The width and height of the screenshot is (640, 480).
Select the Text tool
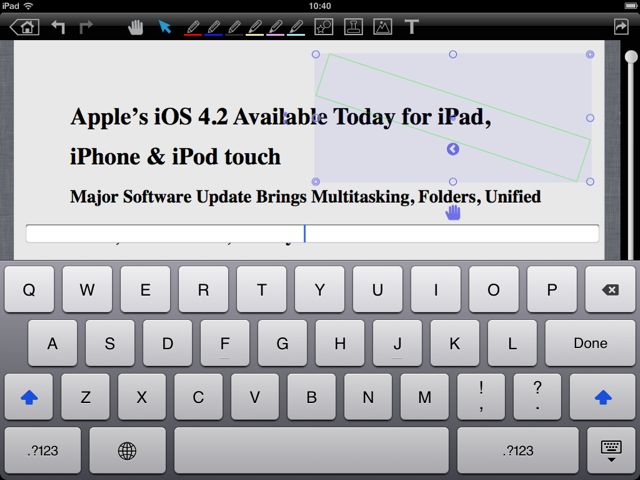[x=411, y=27]
